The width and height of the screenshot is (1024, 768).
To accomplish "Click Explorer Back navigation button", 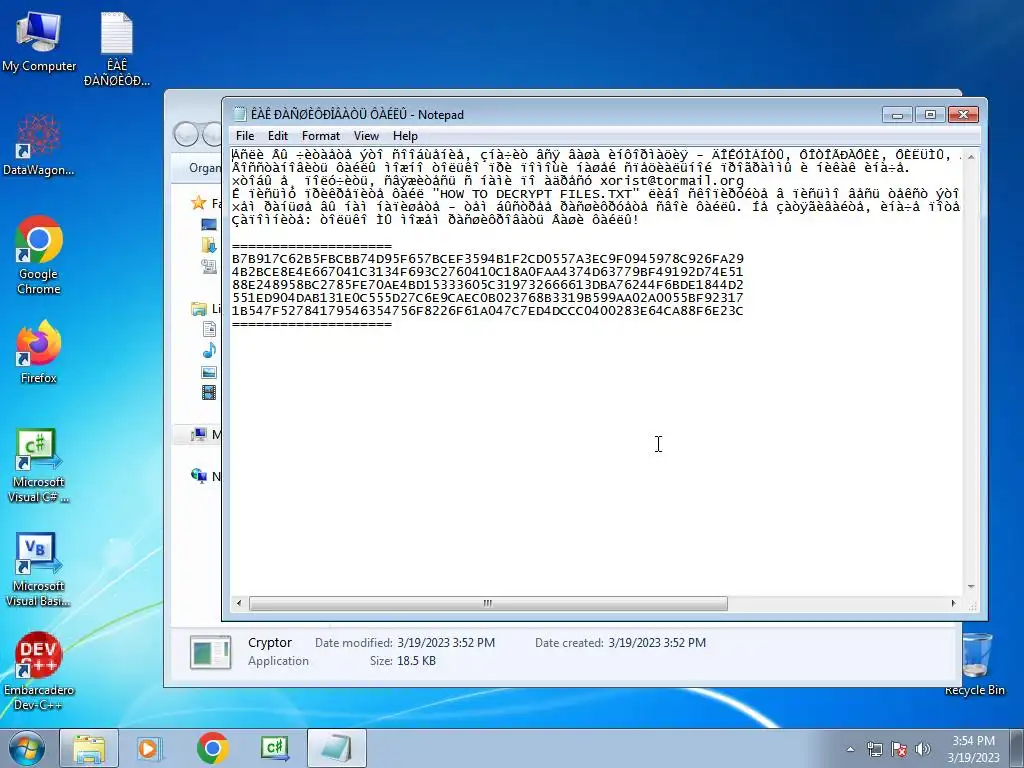I will pyautogui.click(x=186, y=135).
